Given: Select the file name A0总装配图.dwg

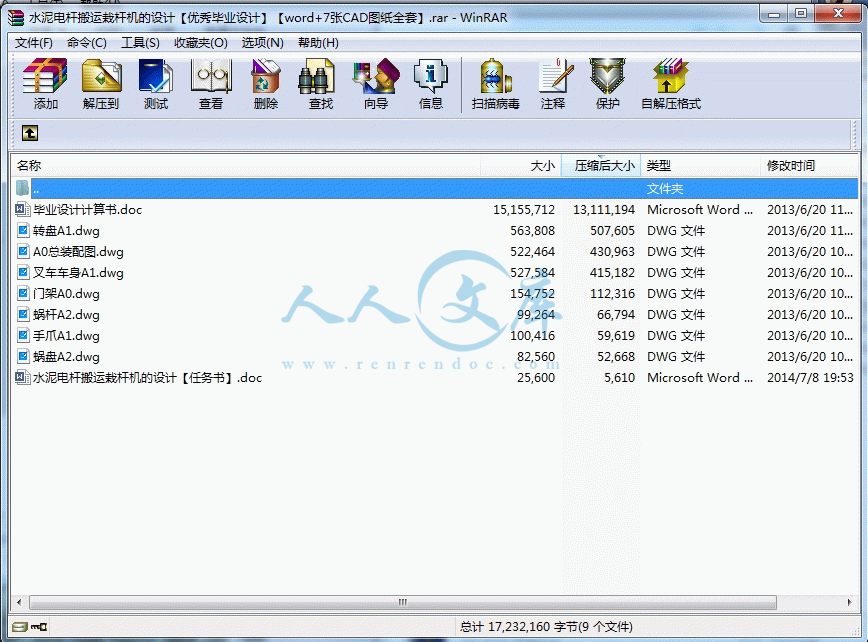Looking at the screenshot, I should [x=78, y=252].
